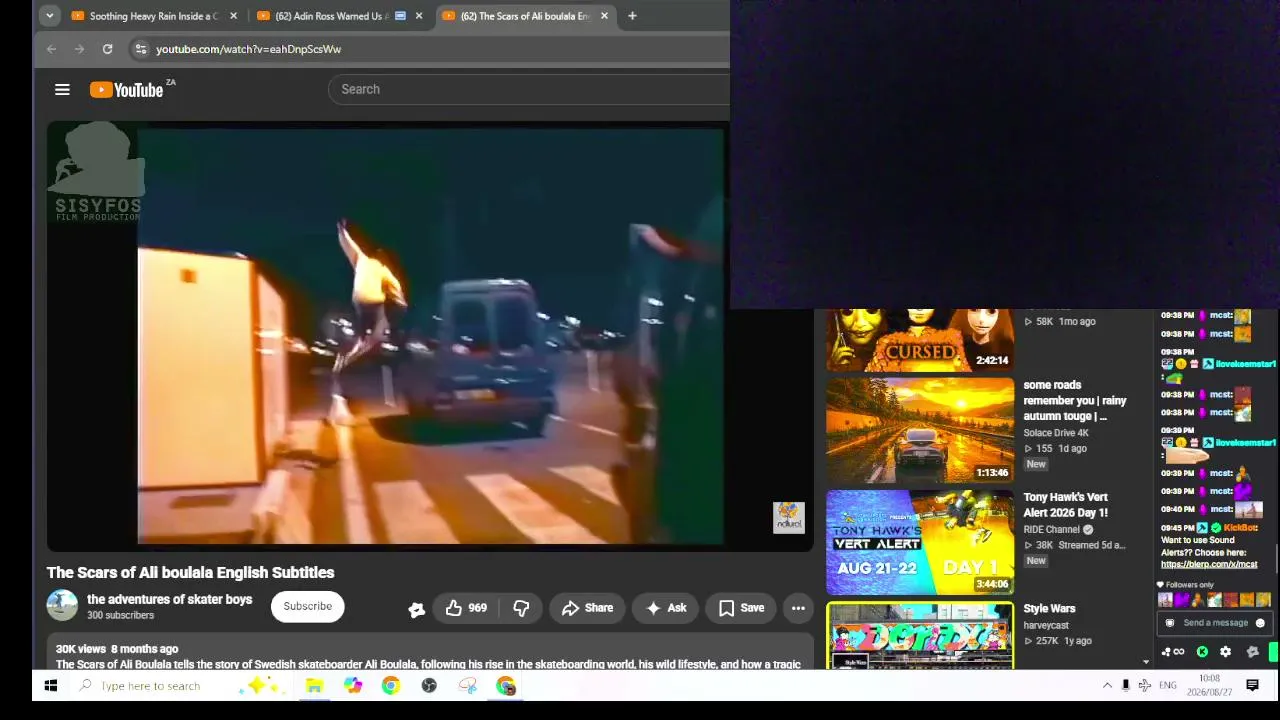Focus the browser address bar URL
The image size is (1280, 720).
248,49
